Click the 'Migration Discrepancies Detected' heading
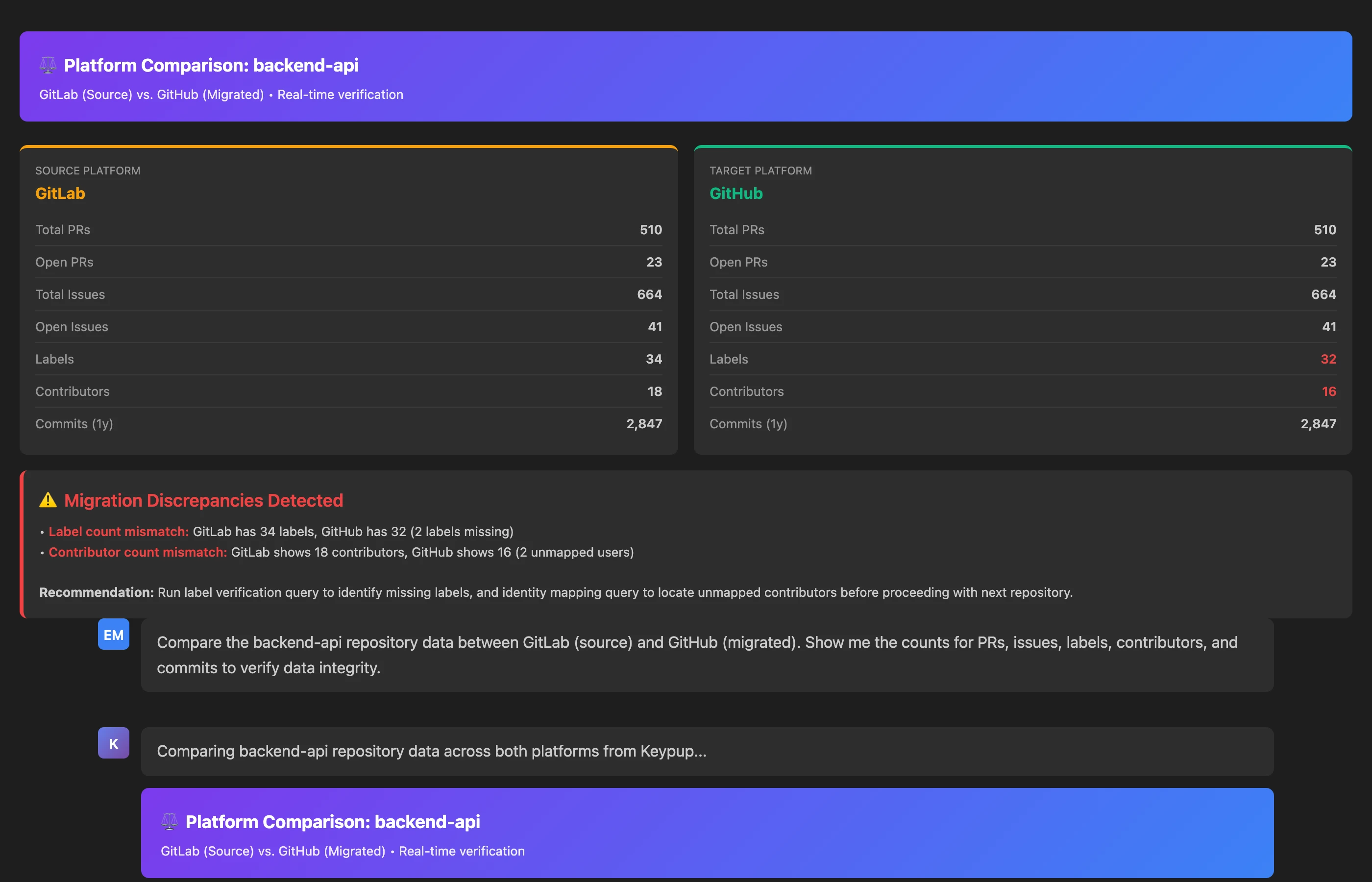The width and height of the screenshot is (1372, 882). point(203,501)
